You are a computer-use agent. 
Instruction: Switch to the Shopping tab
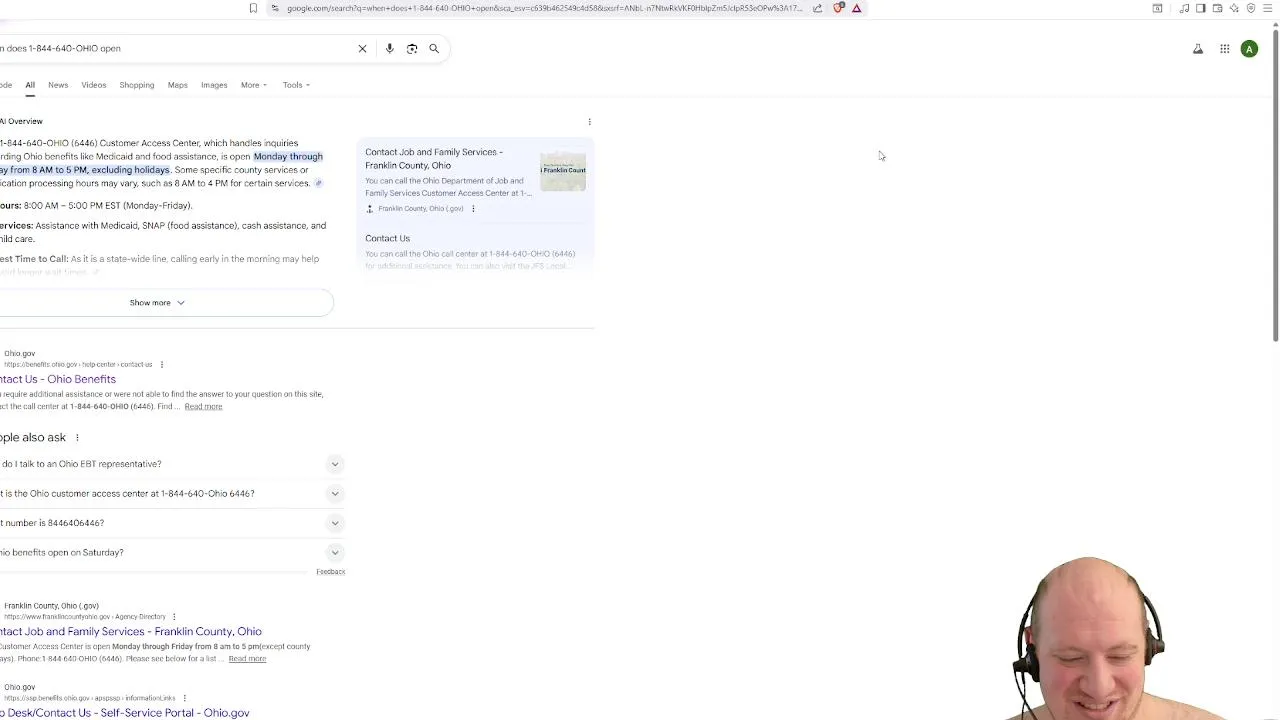tap(137, 85)
